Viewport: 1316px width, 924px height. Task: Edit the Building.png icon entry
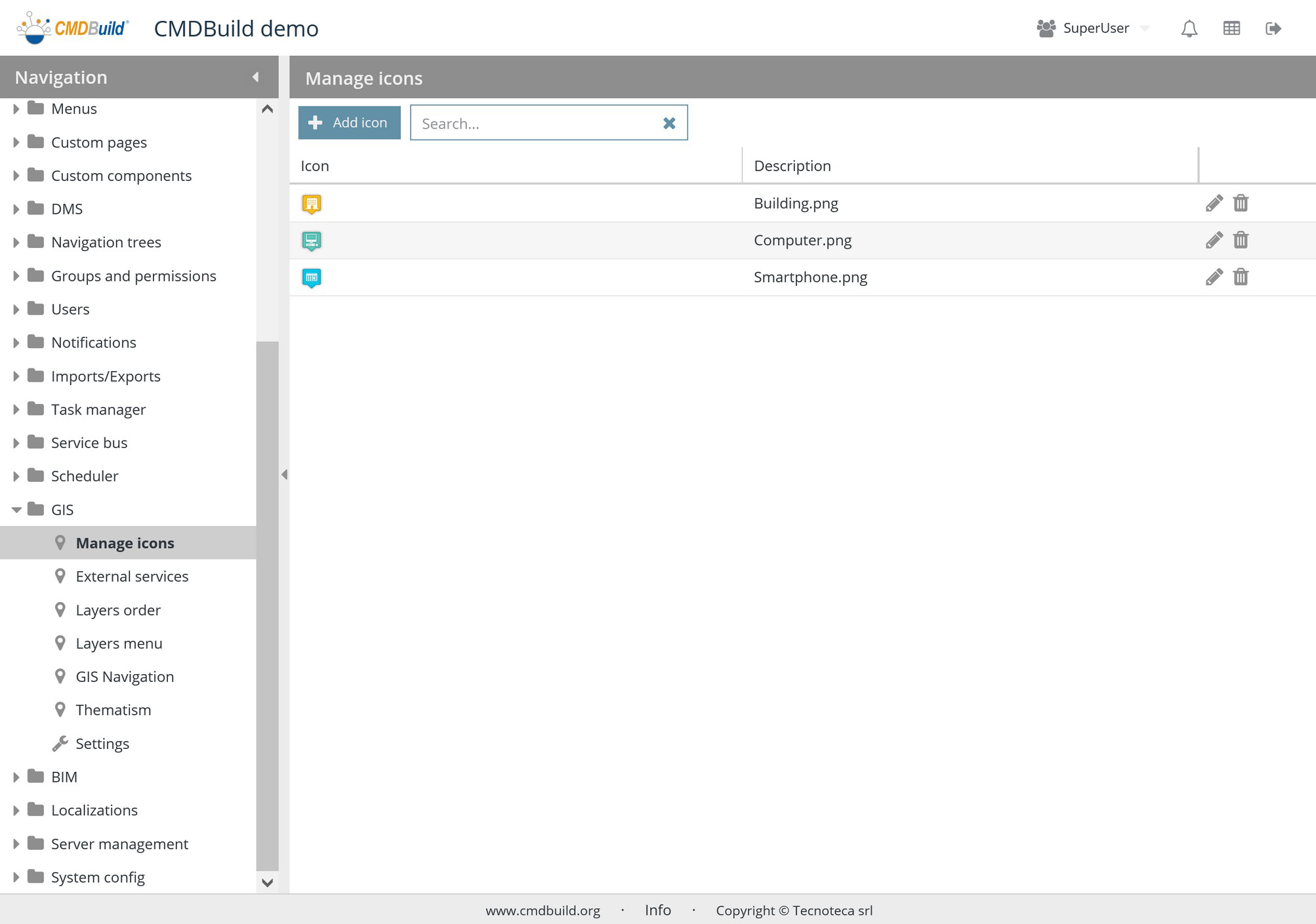pos(1214,203)
